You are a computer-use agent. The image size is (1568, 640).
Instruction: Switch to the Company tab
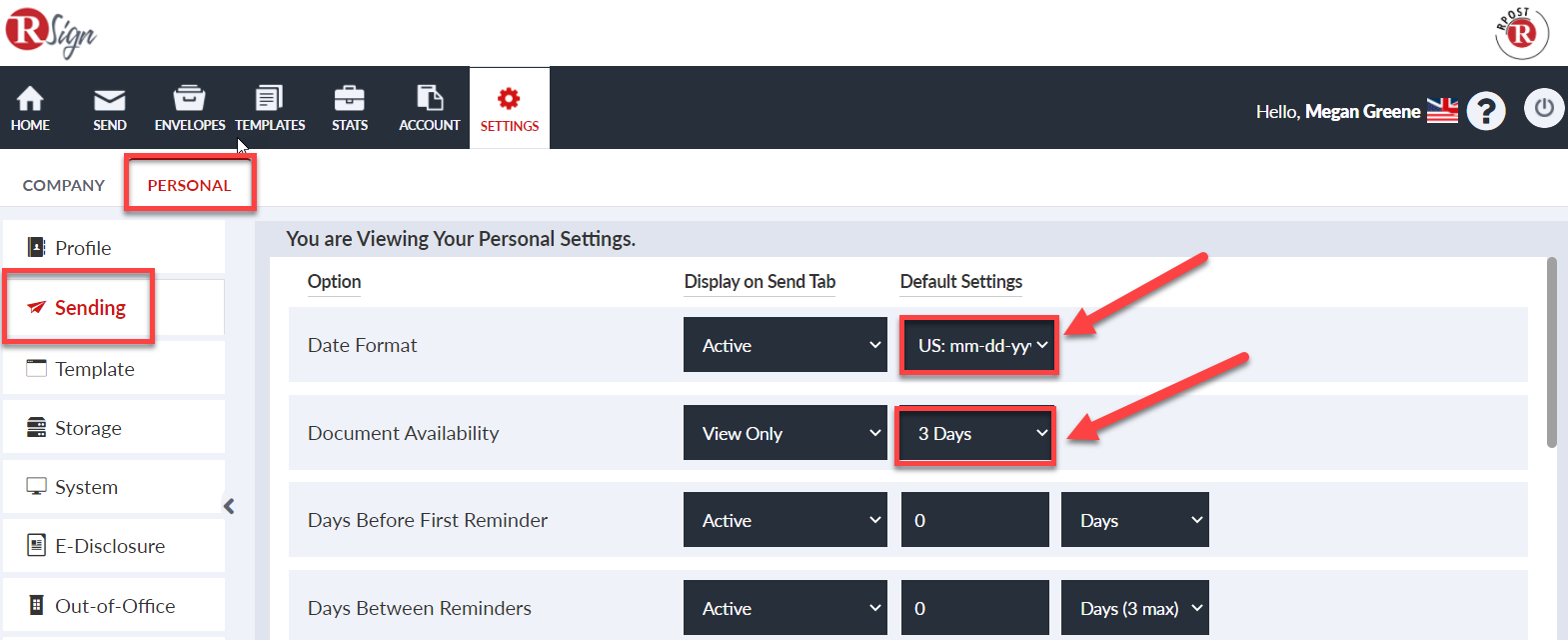click(x=64, y=185)
